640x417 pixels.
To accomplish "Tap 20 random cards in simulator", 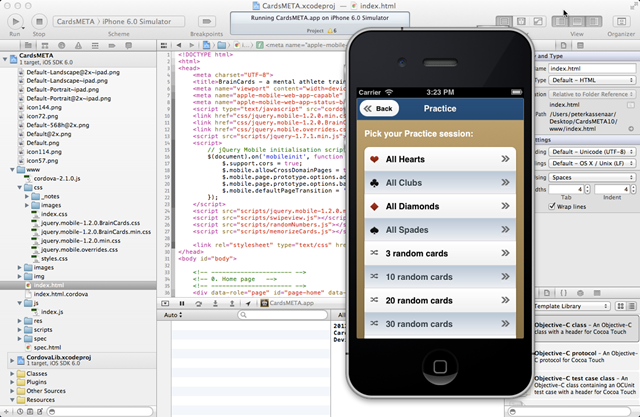I will pyautogui.click(x=440, y=300).
